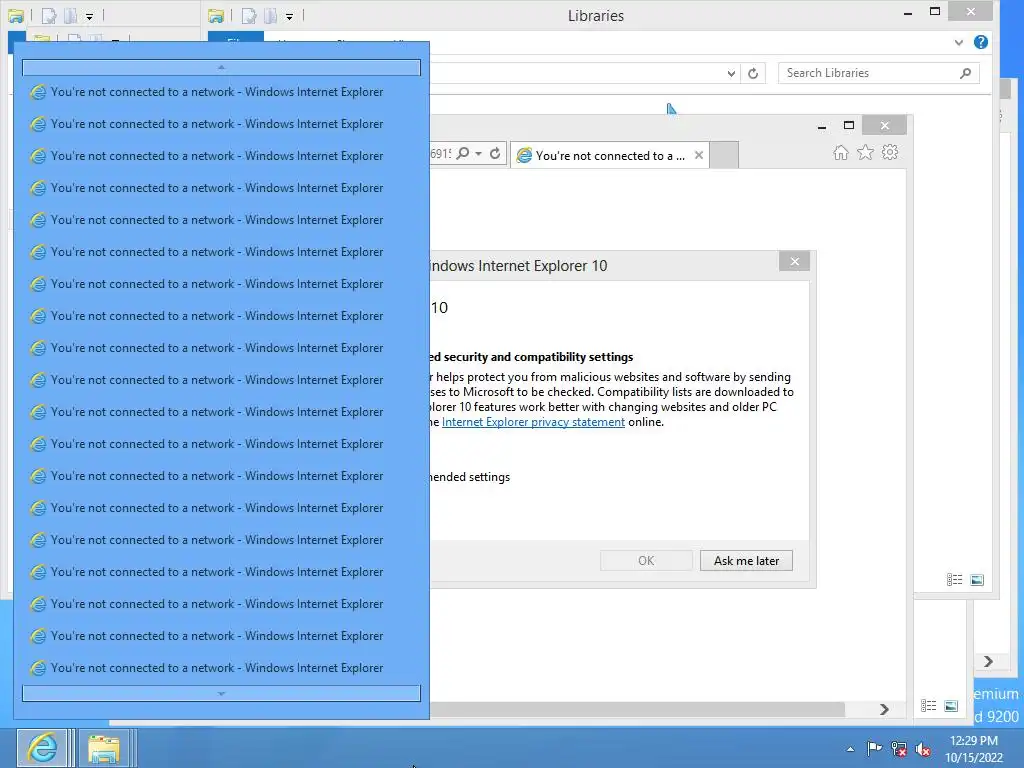Close the "You're not connected" browser tab

[x=699, y=155]
